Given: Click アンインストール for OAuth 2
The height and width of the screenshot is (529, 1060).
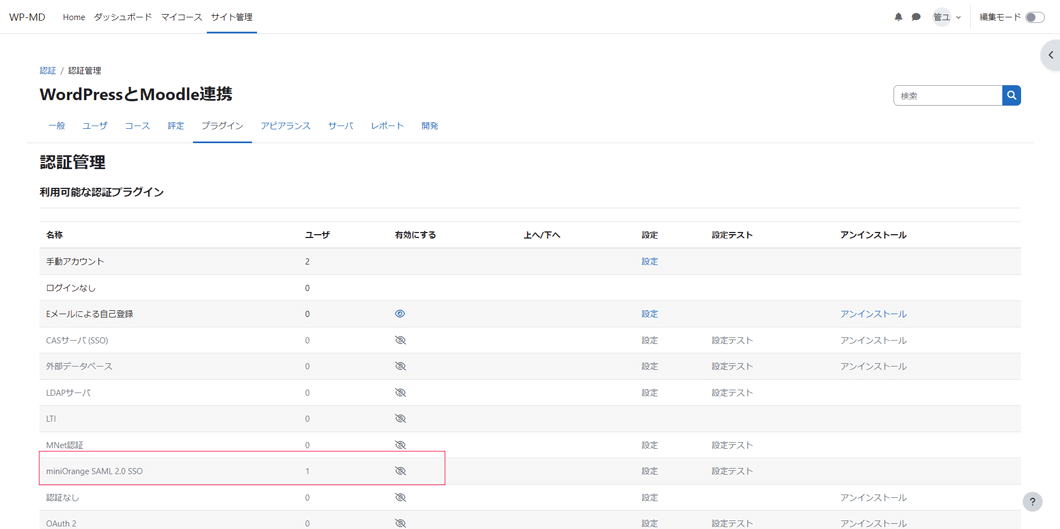Looking at the screenshot, I should [873, 523].
